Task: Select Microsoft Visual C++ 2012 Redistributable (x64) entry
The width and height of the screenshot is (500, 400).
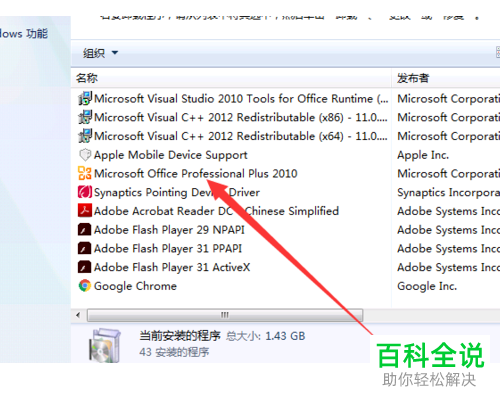Action: point(241,136)
